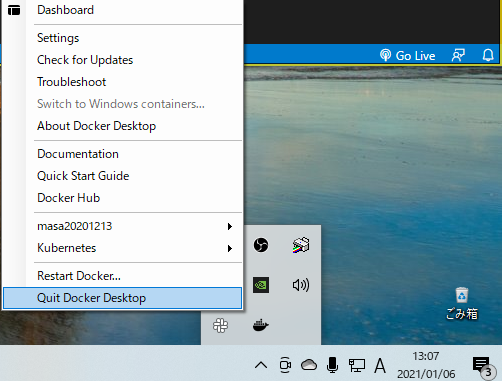Open the notifications bell in status bar
The width and height of the screenshot is (502, 381).
(488, 55)
